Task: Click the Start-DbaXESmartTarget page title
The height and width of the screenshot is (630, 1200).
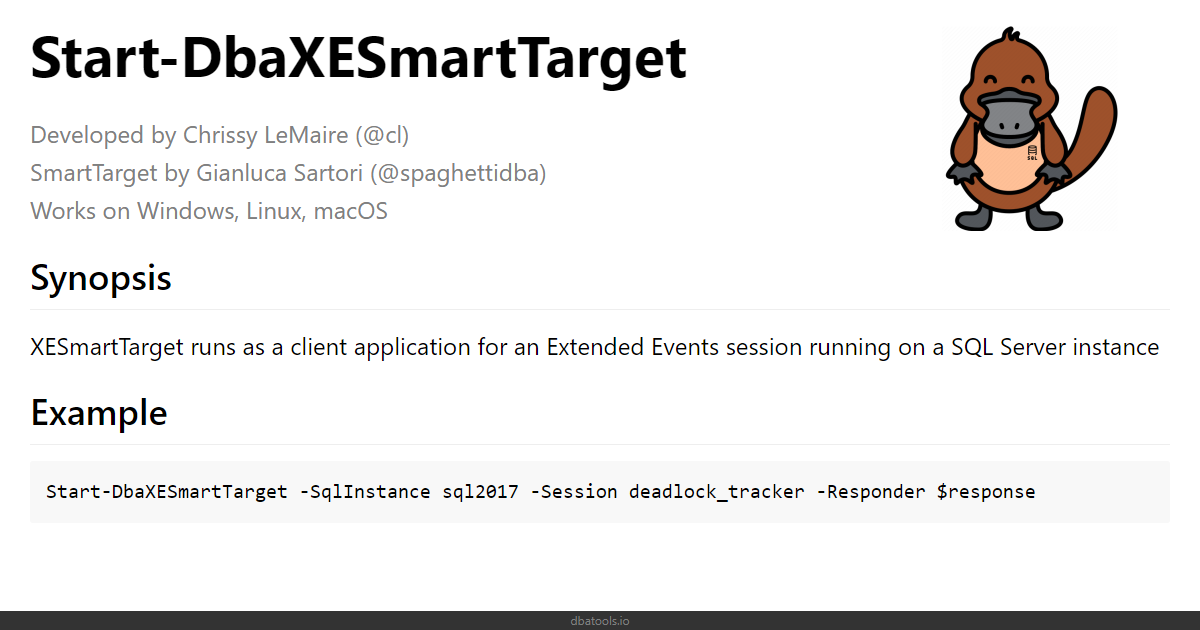Action: click(x=358, y=58)
